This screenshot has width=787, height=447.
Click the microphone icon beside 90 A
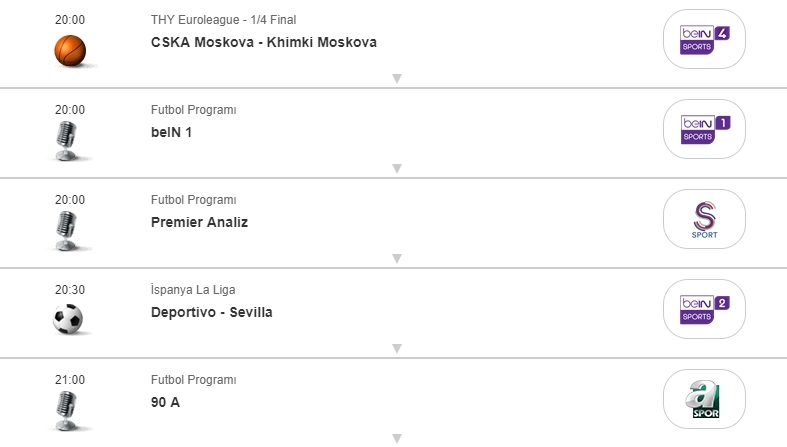point(66,411)
